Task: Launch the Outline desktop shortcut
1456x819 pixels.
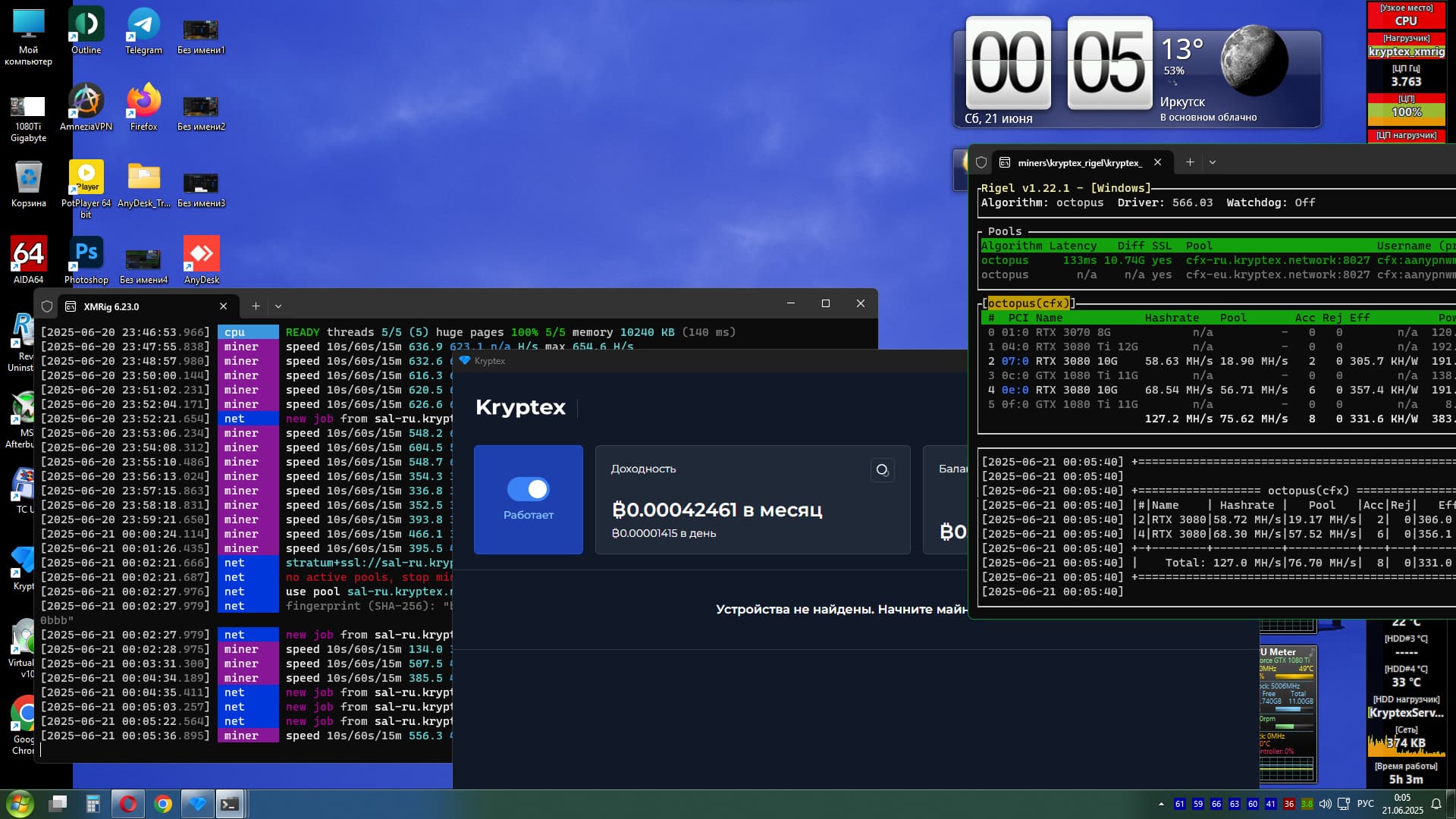Action: point(86,31)
